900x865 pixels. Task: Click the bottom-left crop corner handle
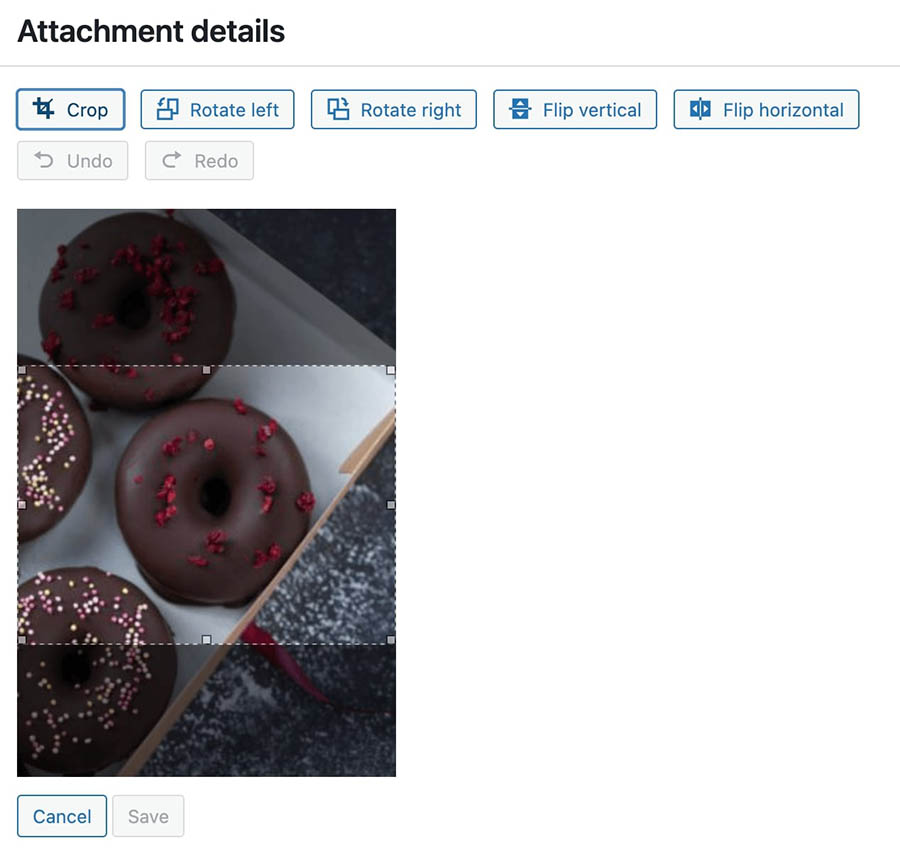coord(22,639)
